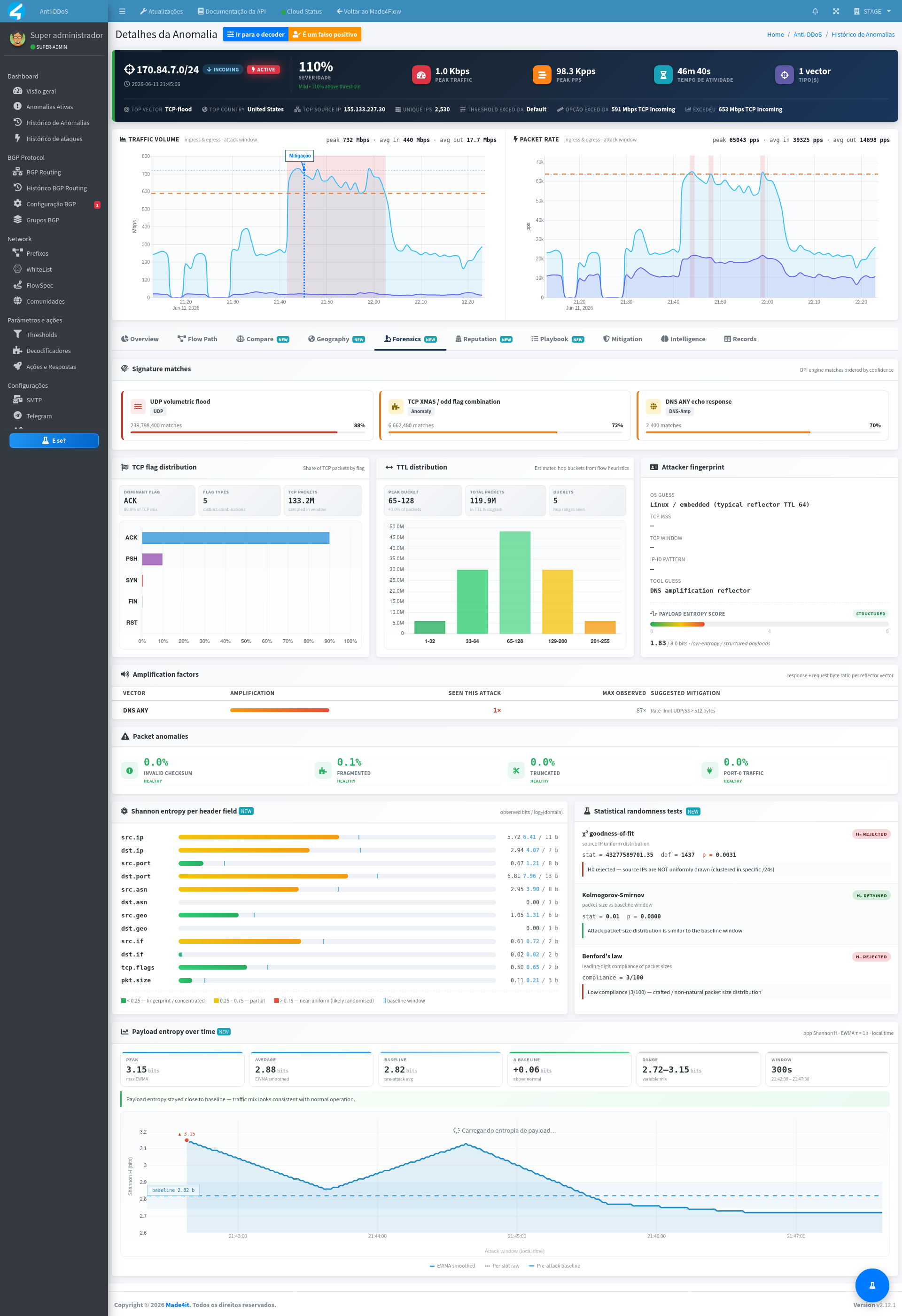This screenshot has height=1316, width=902.
Task: Click the payload entropy score bar
Action: pos(769,624)
